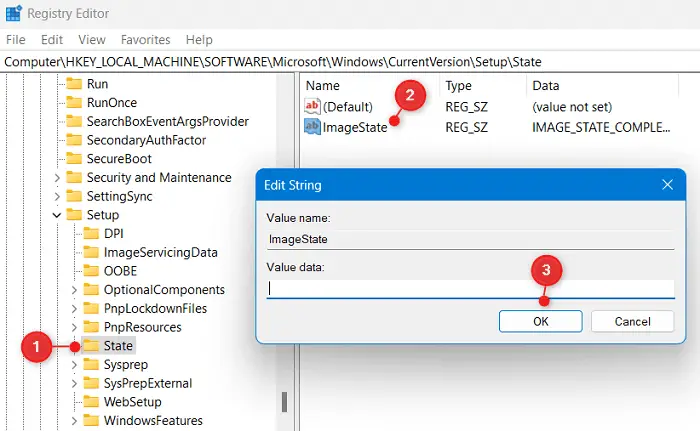Expand the Security and Maintenance key
This screenshot has height=431, width=700.
click(x=57, y=178)
